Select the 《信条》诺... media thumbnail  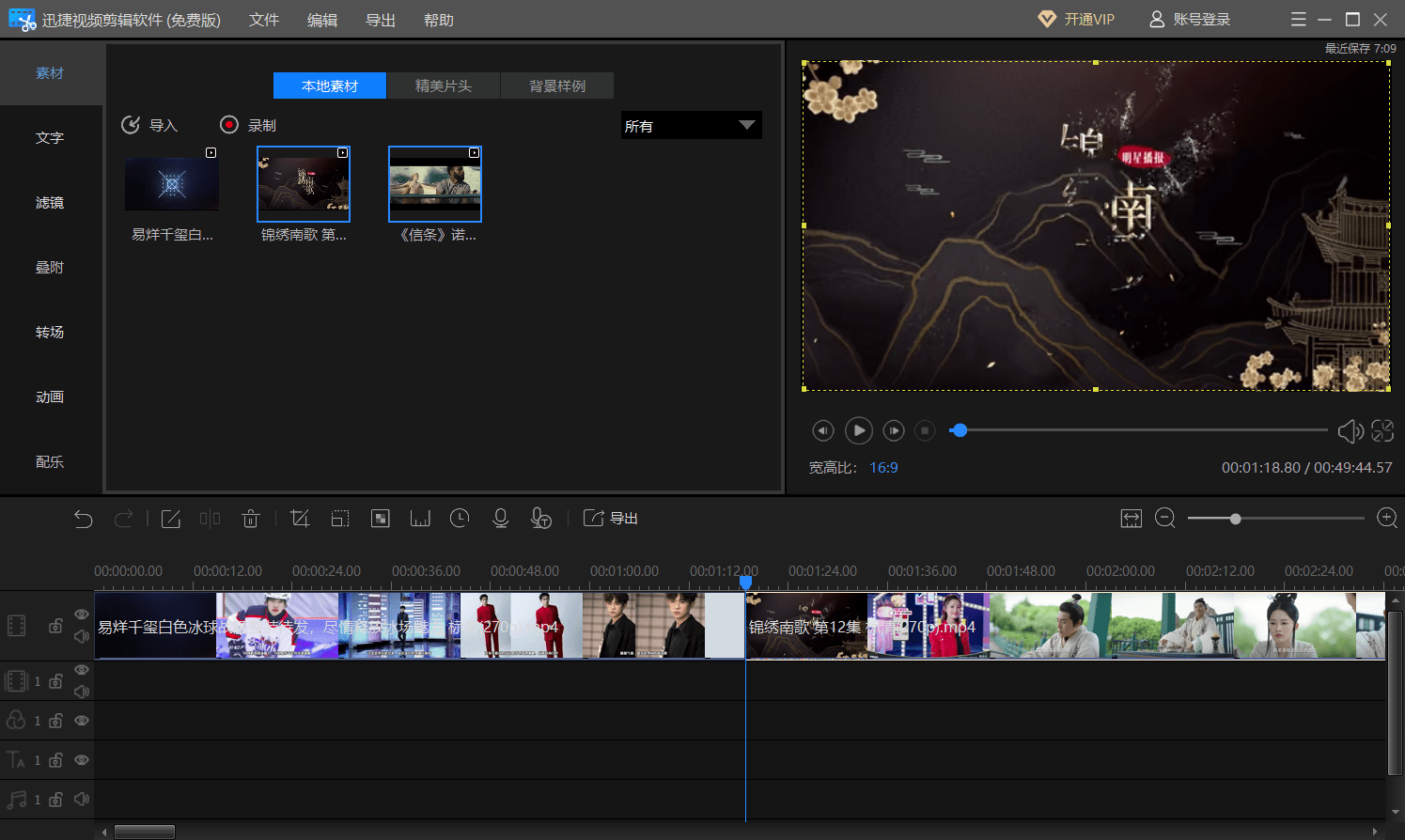point(435,184)
